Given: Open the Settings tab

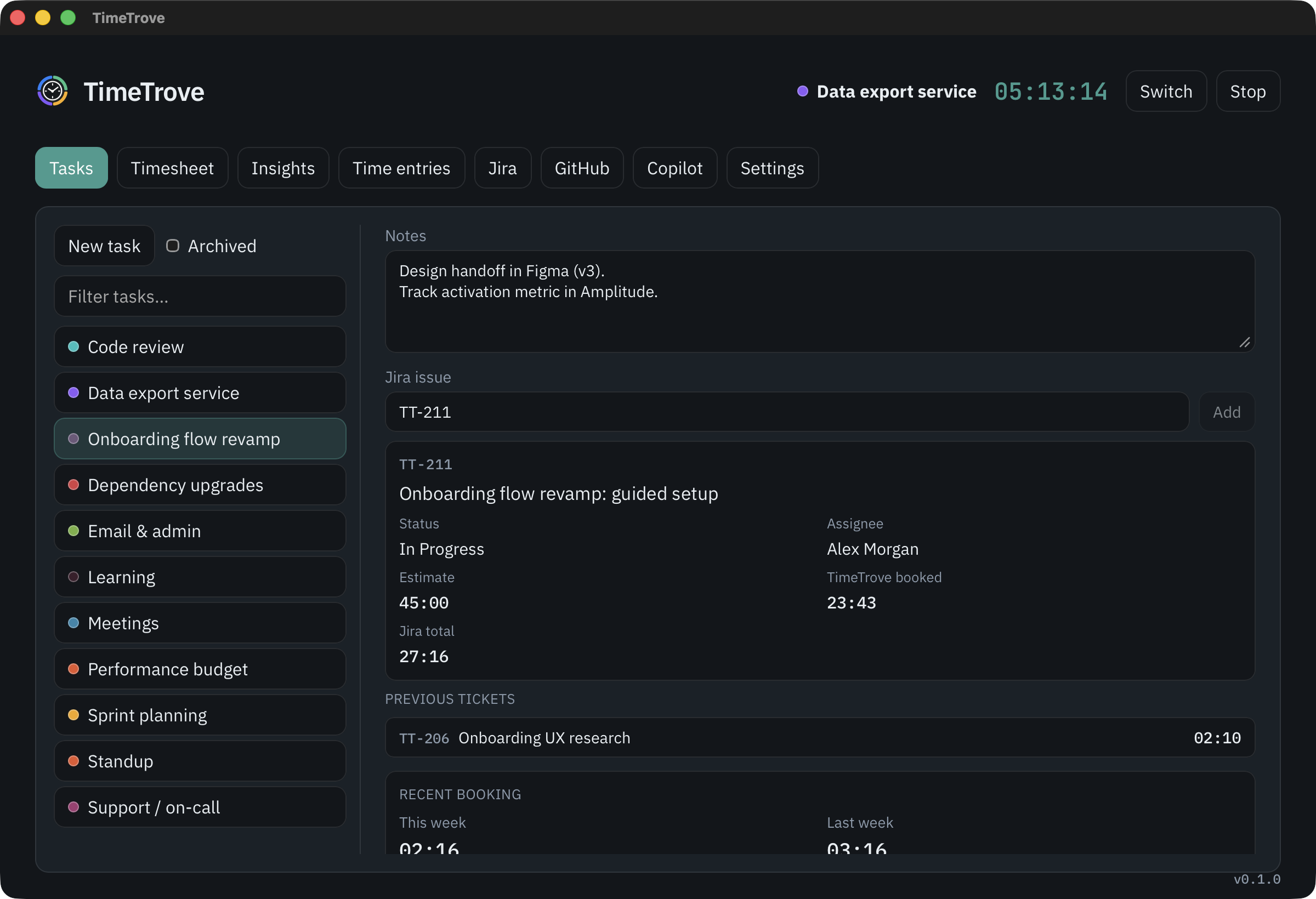Looking at the screenshot, I should (773, 168).
